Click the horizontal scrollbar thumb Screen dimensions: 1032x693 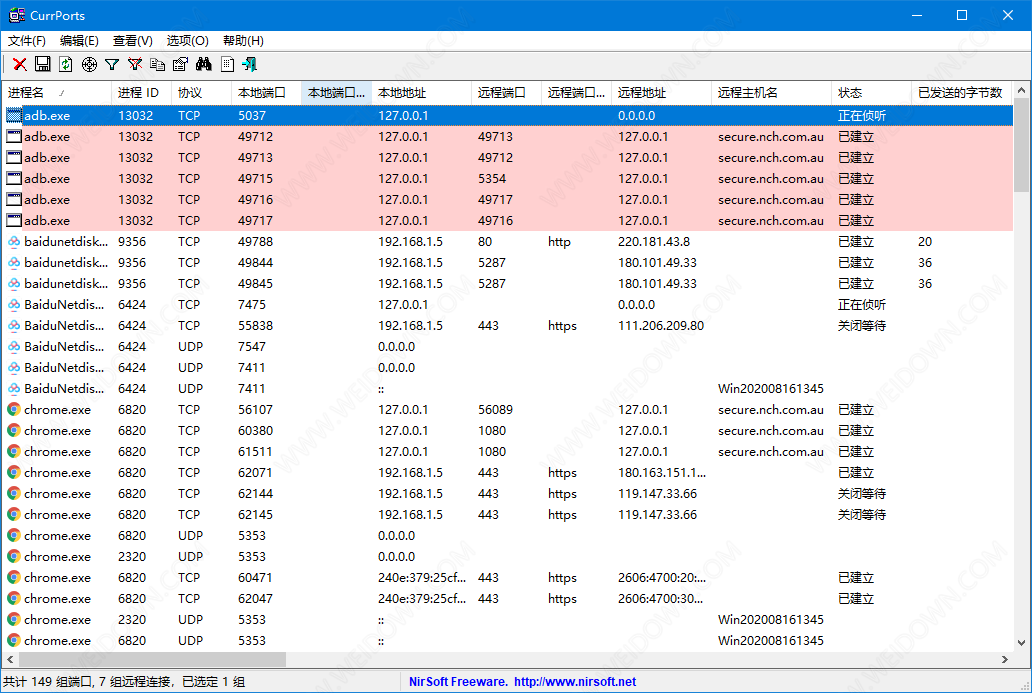click(x=153, y=659)
